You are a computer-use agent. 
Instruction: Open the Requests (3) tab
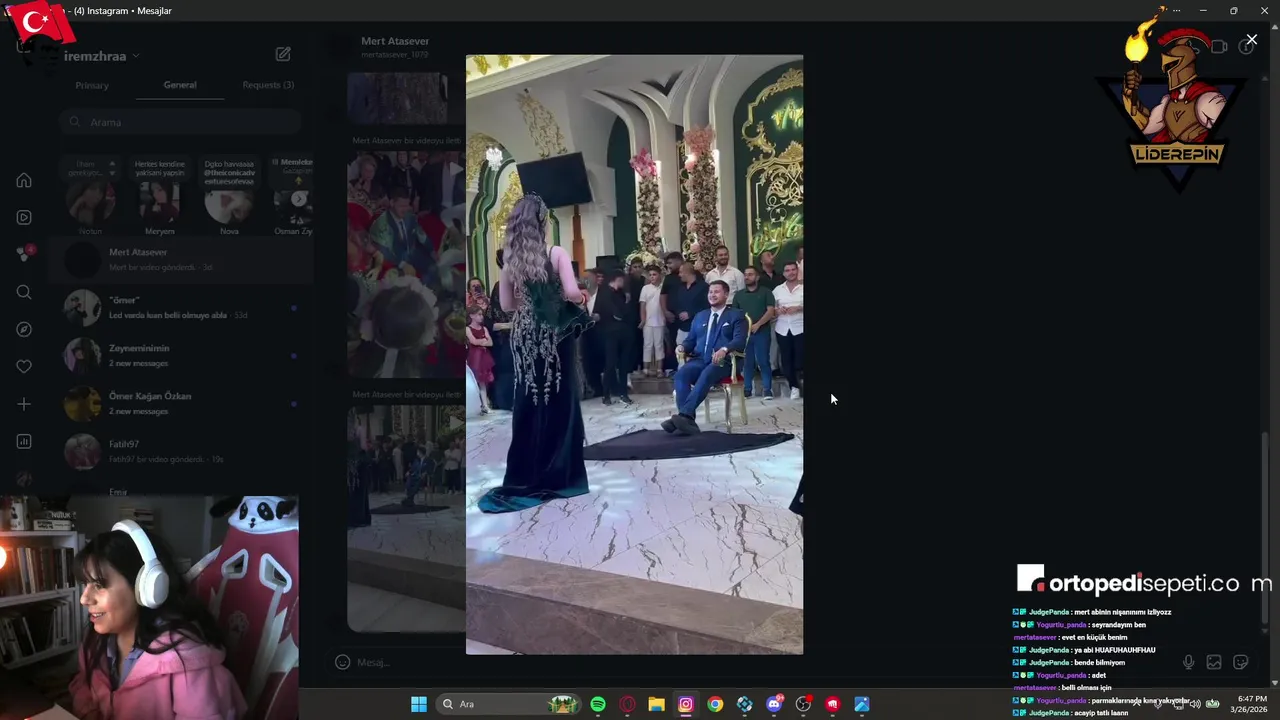tap(268, 85)
